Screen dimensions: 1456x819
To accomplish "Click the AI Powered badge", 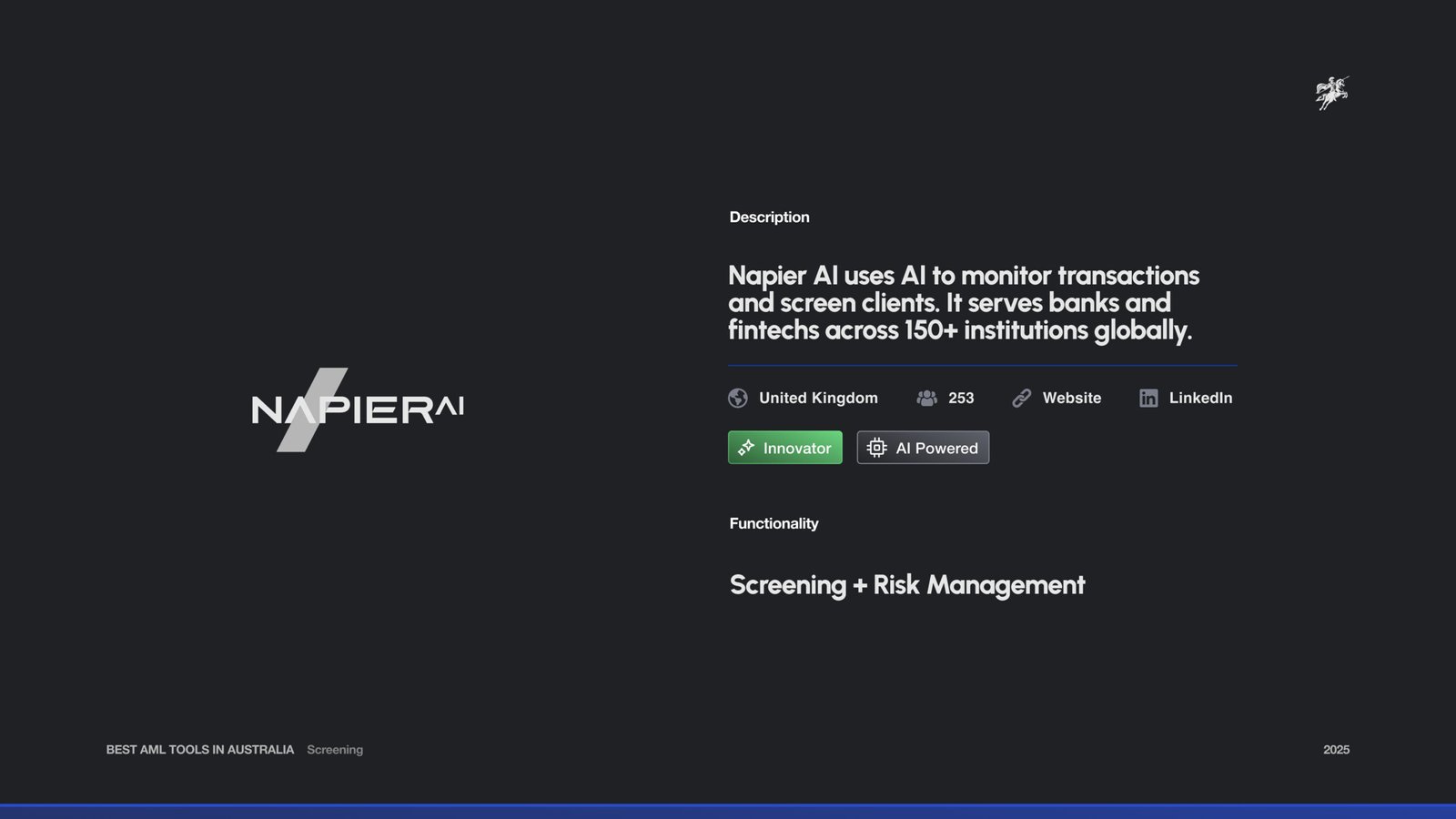I will [x=923, y=448].
